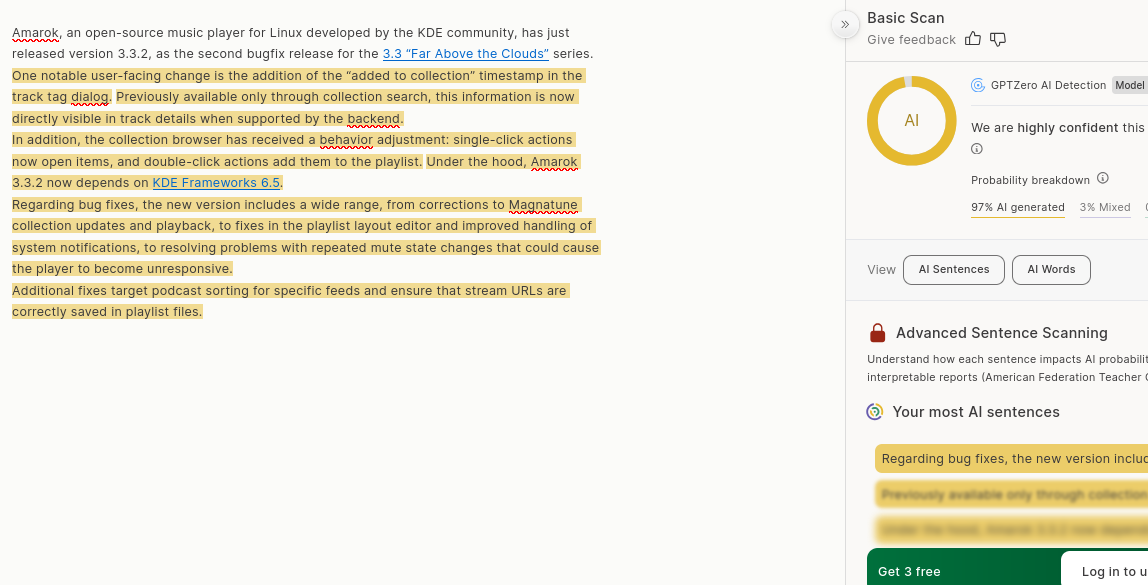Viewport: 1148px width, 585px height.
Task: Click the underlined word Magnatune in text
Action: [543, 205]
